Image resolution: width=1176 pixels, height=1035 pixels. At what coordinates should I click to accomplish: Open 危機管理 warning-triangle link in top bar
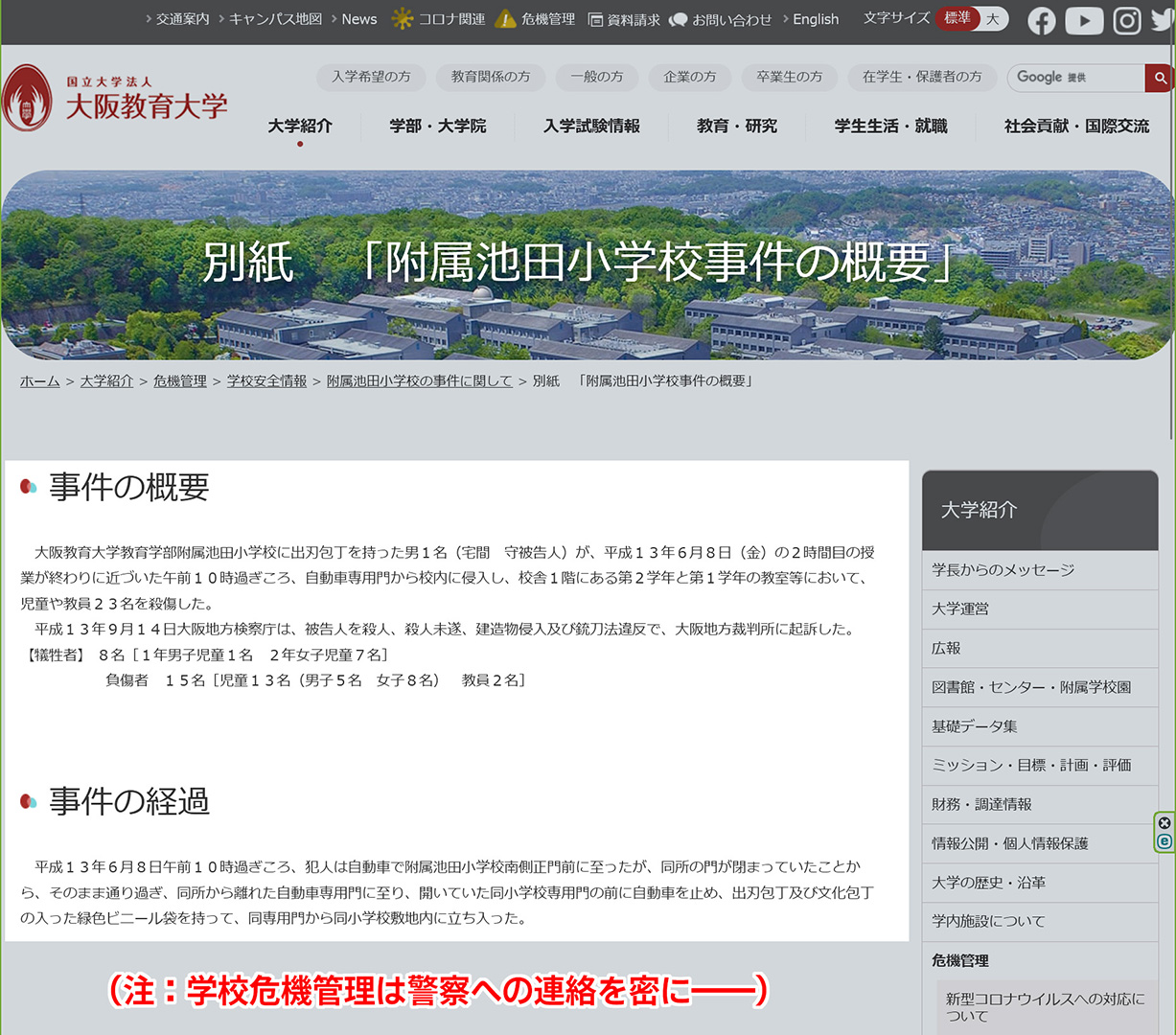coord(536,19)
